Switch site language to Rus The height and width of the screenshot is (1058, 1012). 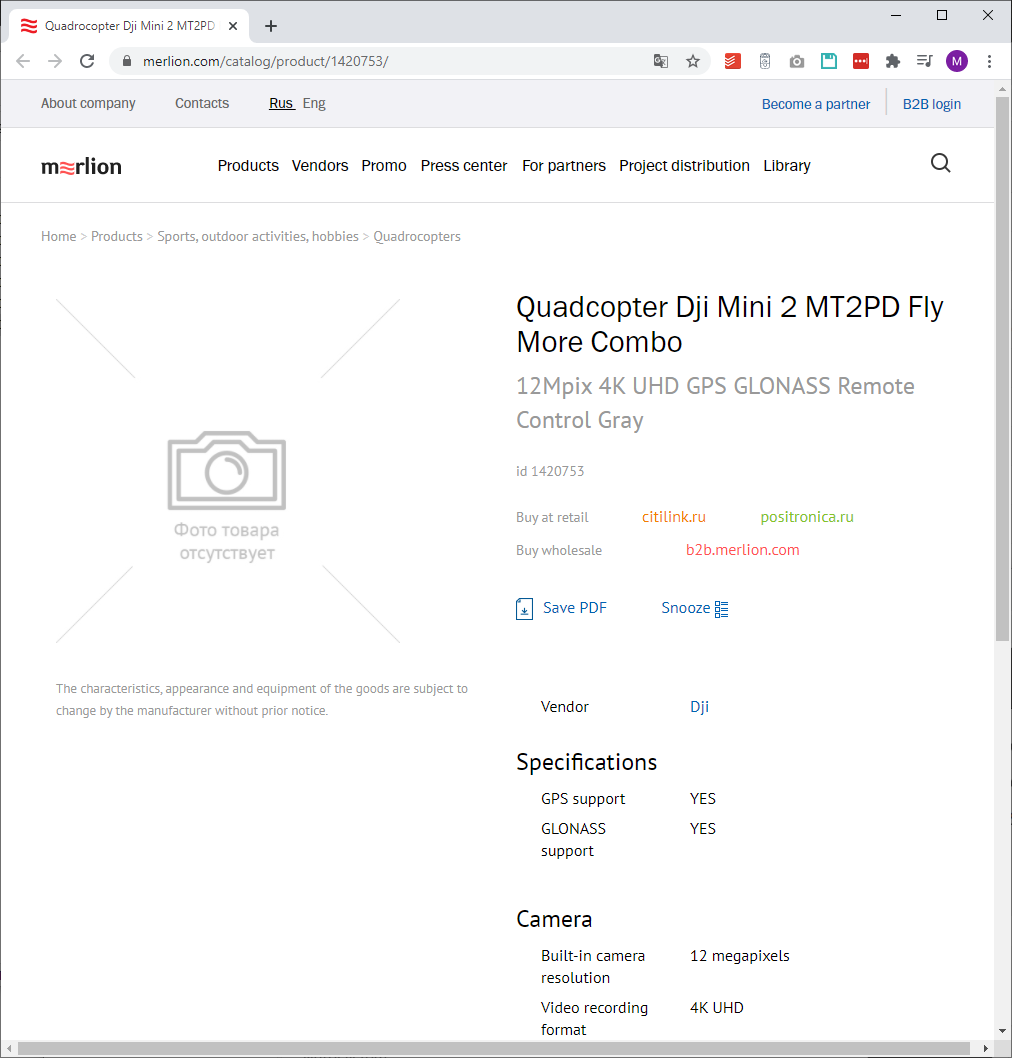click(281, 103)
